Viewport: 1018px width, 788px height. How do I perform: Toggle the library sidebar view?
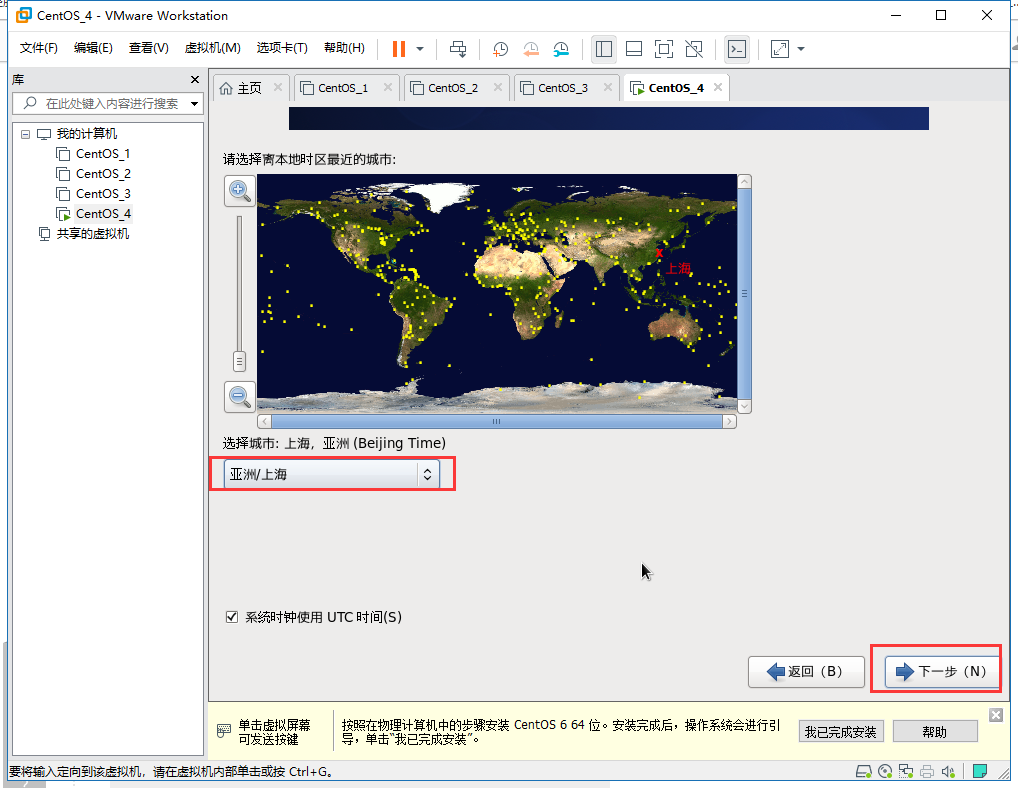tap(604, 49)
